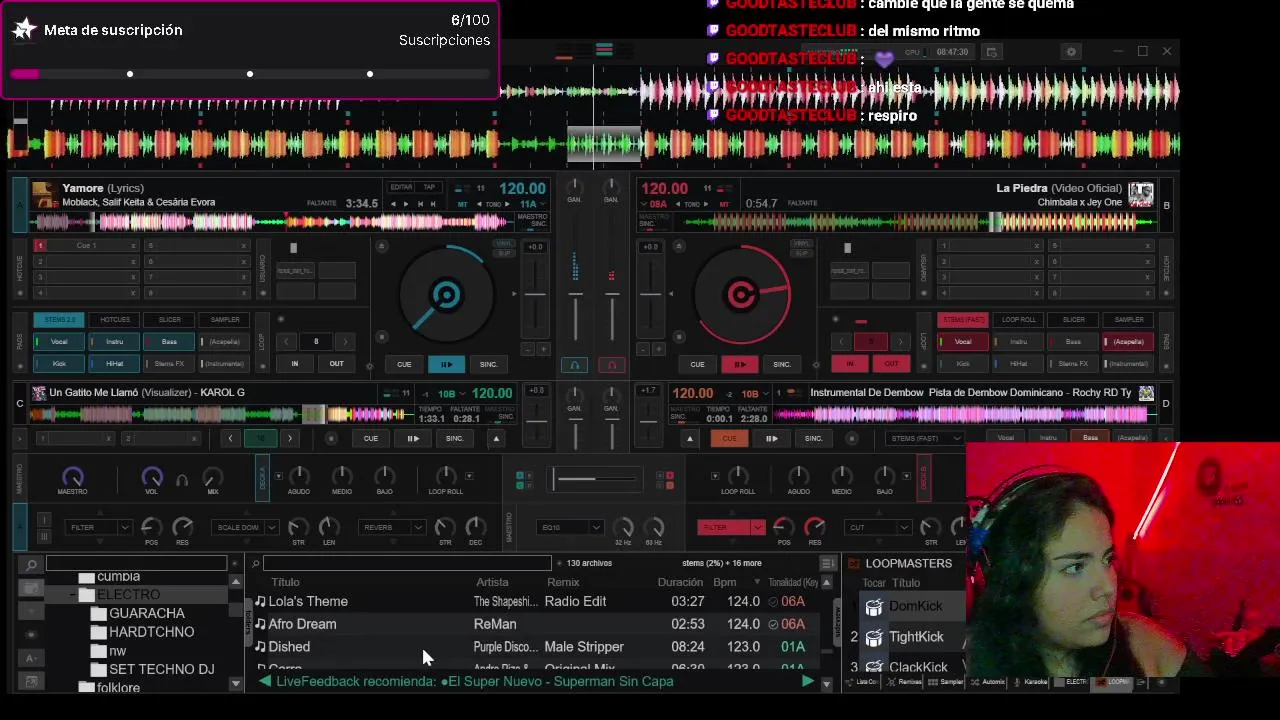Open SAMPLER pad page on deck A

225,320
